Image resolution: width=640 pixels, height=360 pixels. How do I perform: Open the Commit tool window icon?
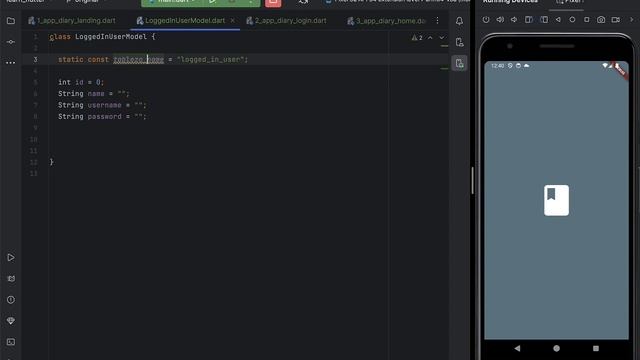11,42
